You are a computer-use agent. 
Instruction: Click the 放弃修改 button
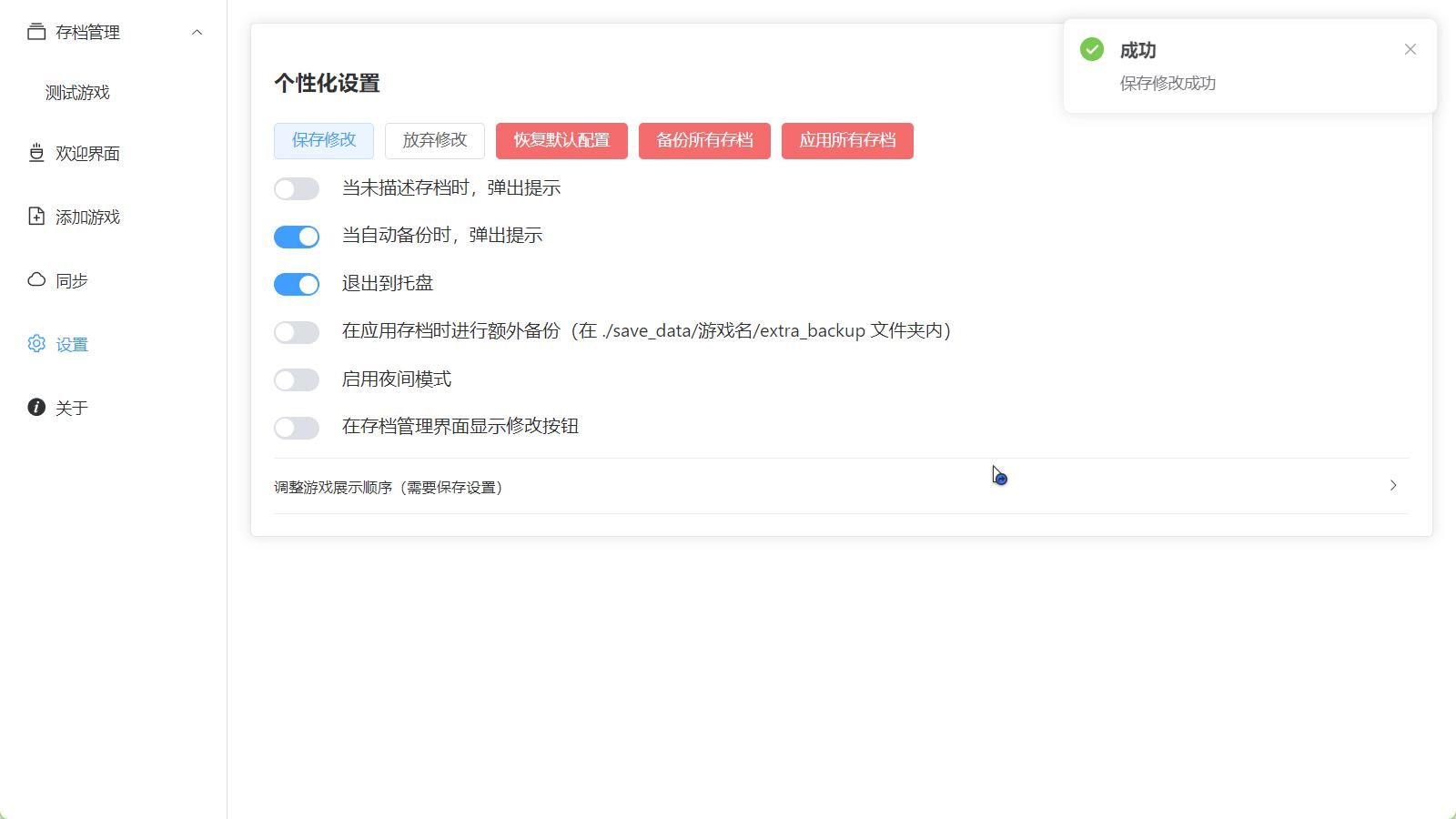pos(435,140)
